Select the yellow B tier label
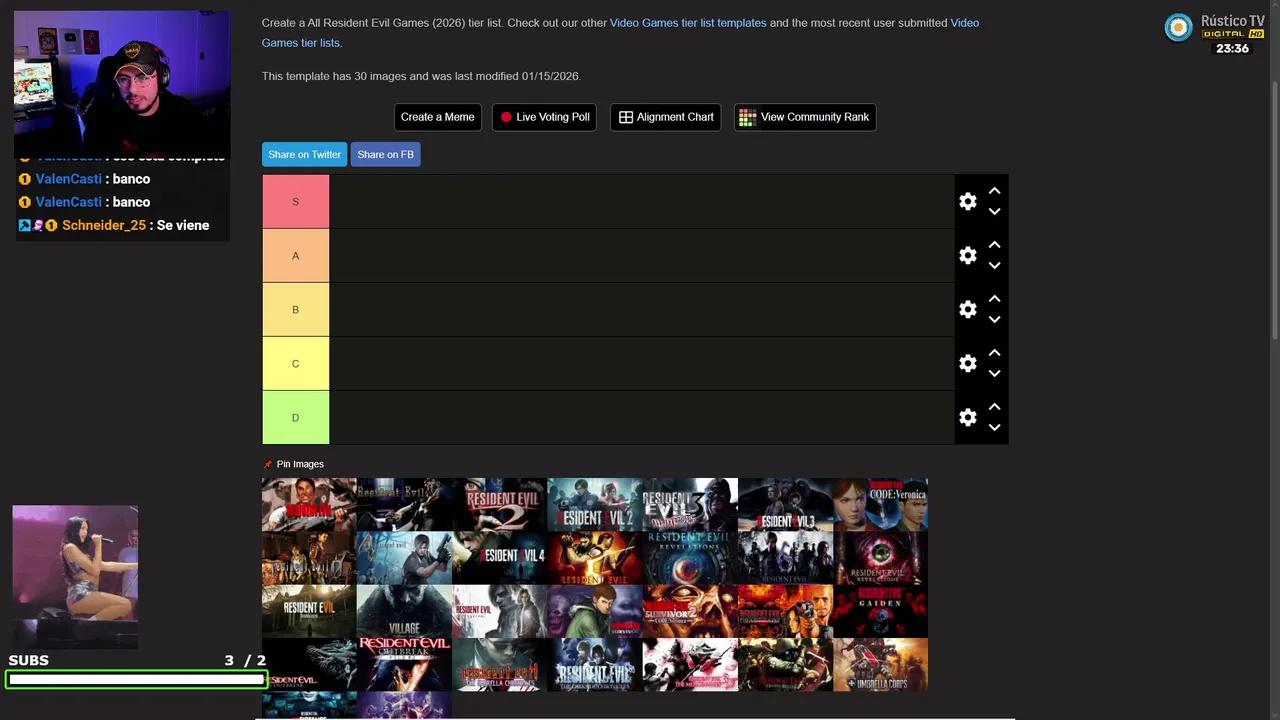Viewport: 1280px width, 720px height. [295, 310]
